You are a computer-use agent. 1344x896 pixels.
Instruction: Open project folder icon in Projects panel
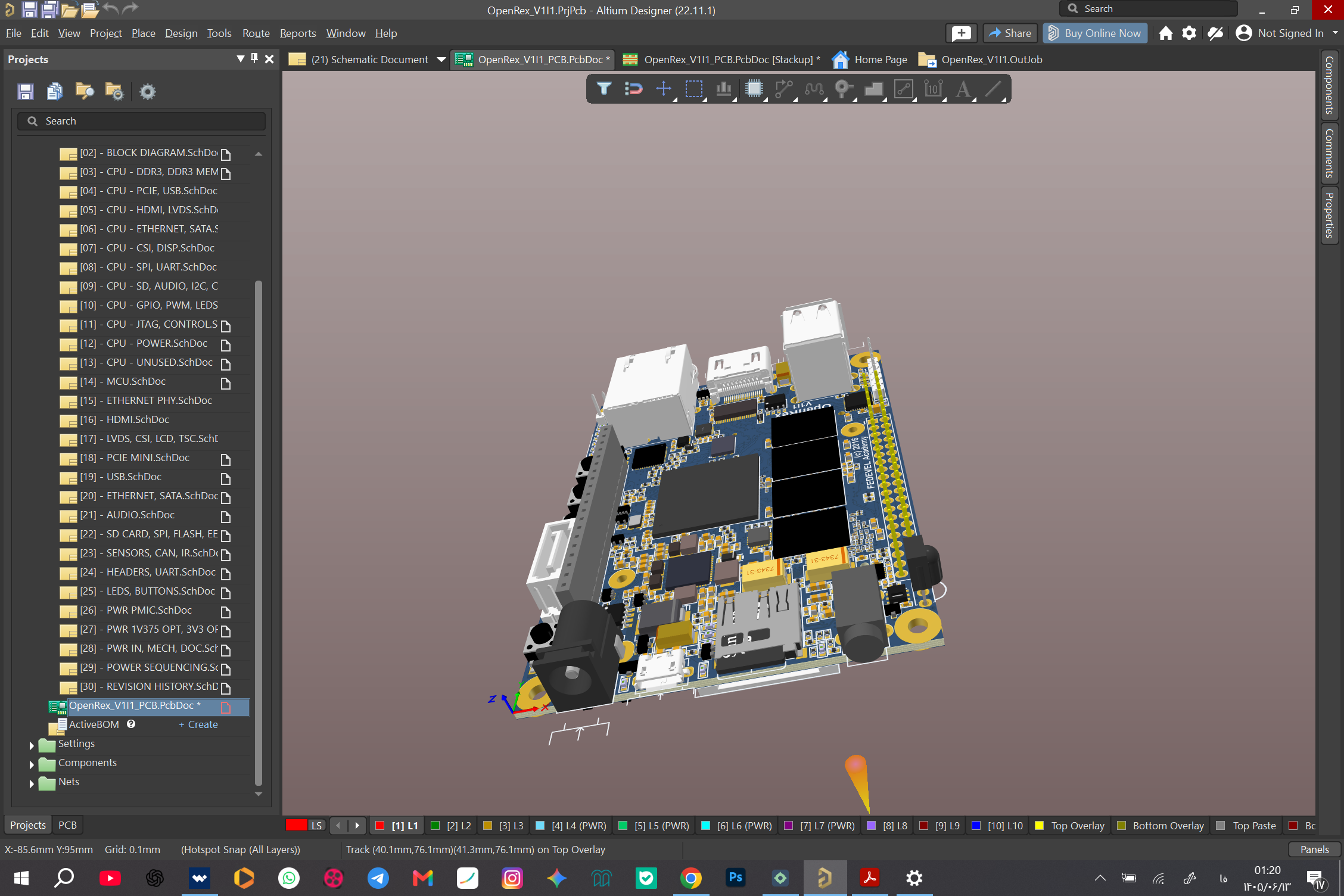point(85,91)
